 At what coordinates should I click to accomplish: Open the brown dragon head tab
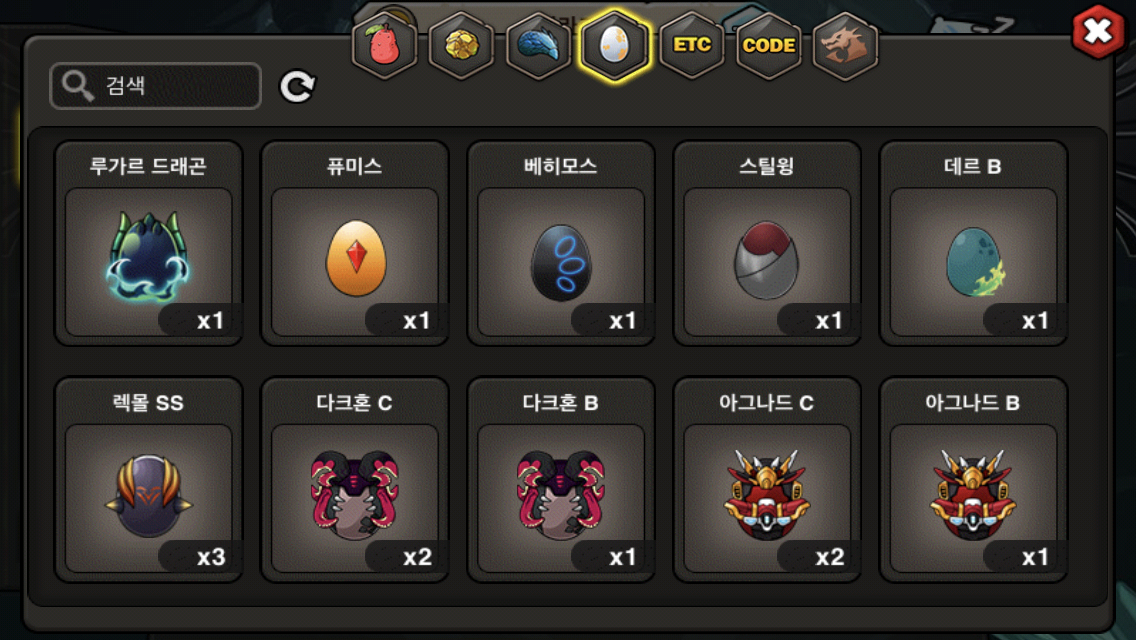pos(845,46)
